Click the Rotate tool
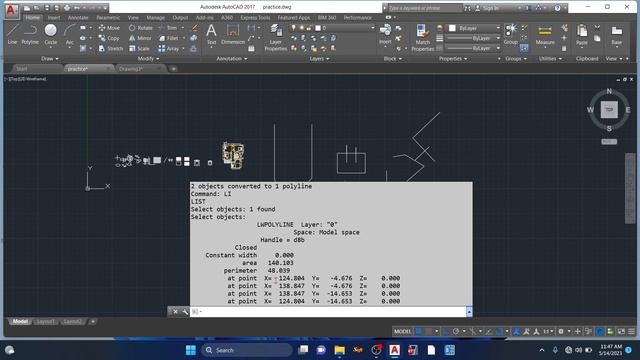This screenshot has height=360, width=640. pyautogui.click(x=141, y=28)
